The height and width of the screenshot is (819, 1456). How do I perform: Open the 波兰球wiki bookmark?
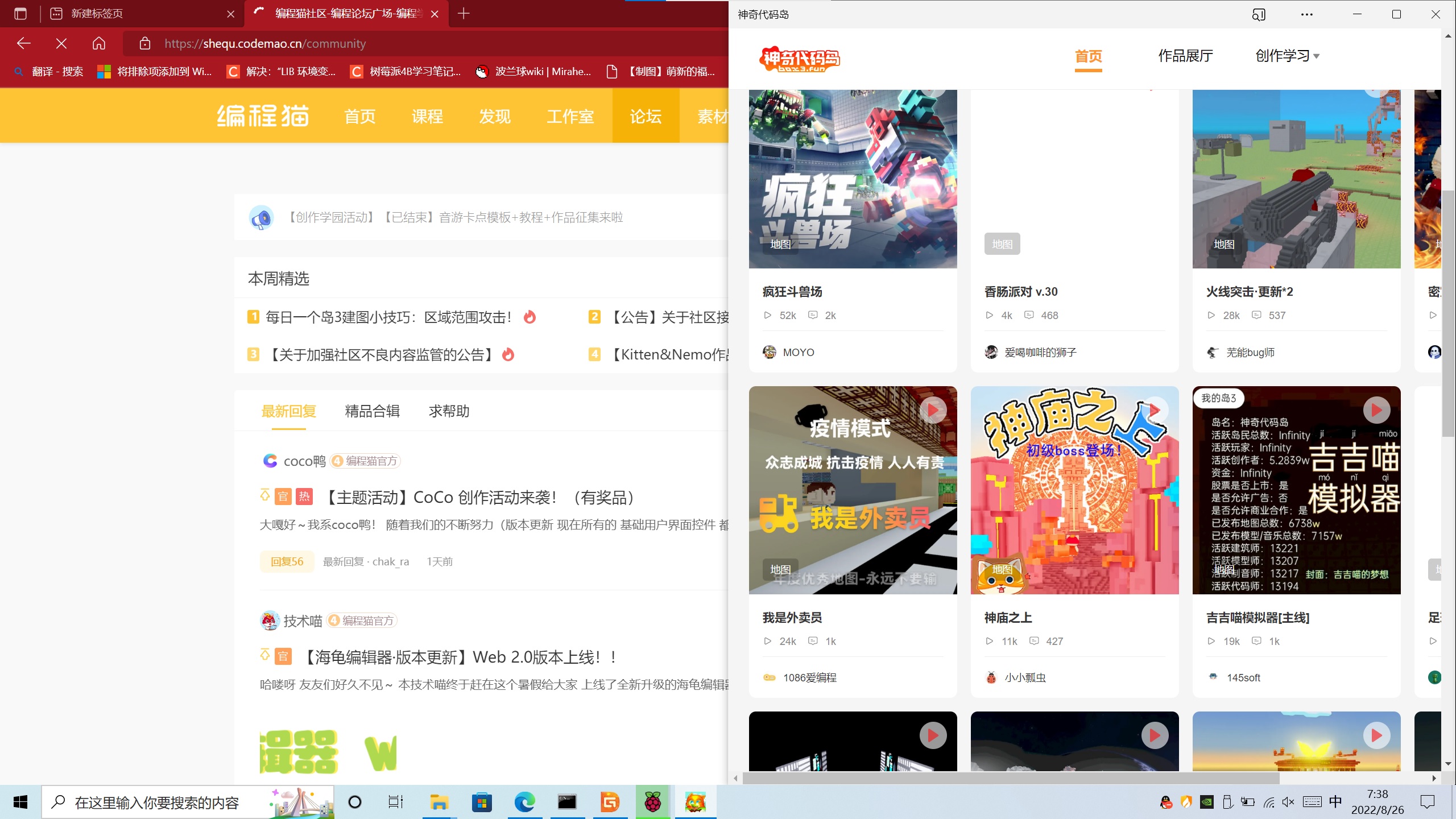(533, 72)
